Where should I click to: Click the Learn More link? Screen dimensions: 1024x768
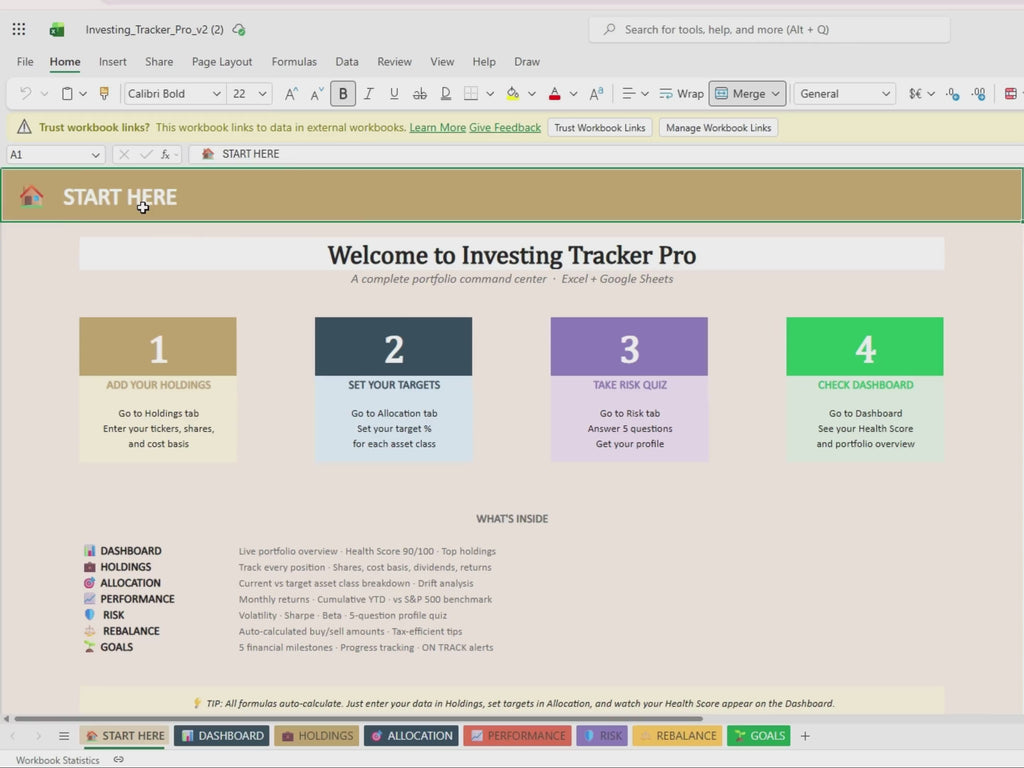438,127
